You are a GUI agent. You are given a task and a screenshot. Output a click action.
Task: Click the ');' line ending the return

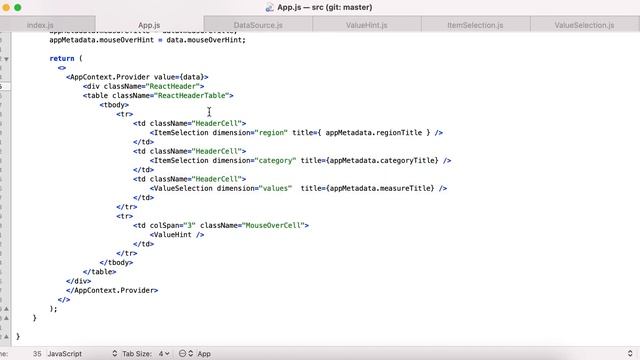coord(53,309)
